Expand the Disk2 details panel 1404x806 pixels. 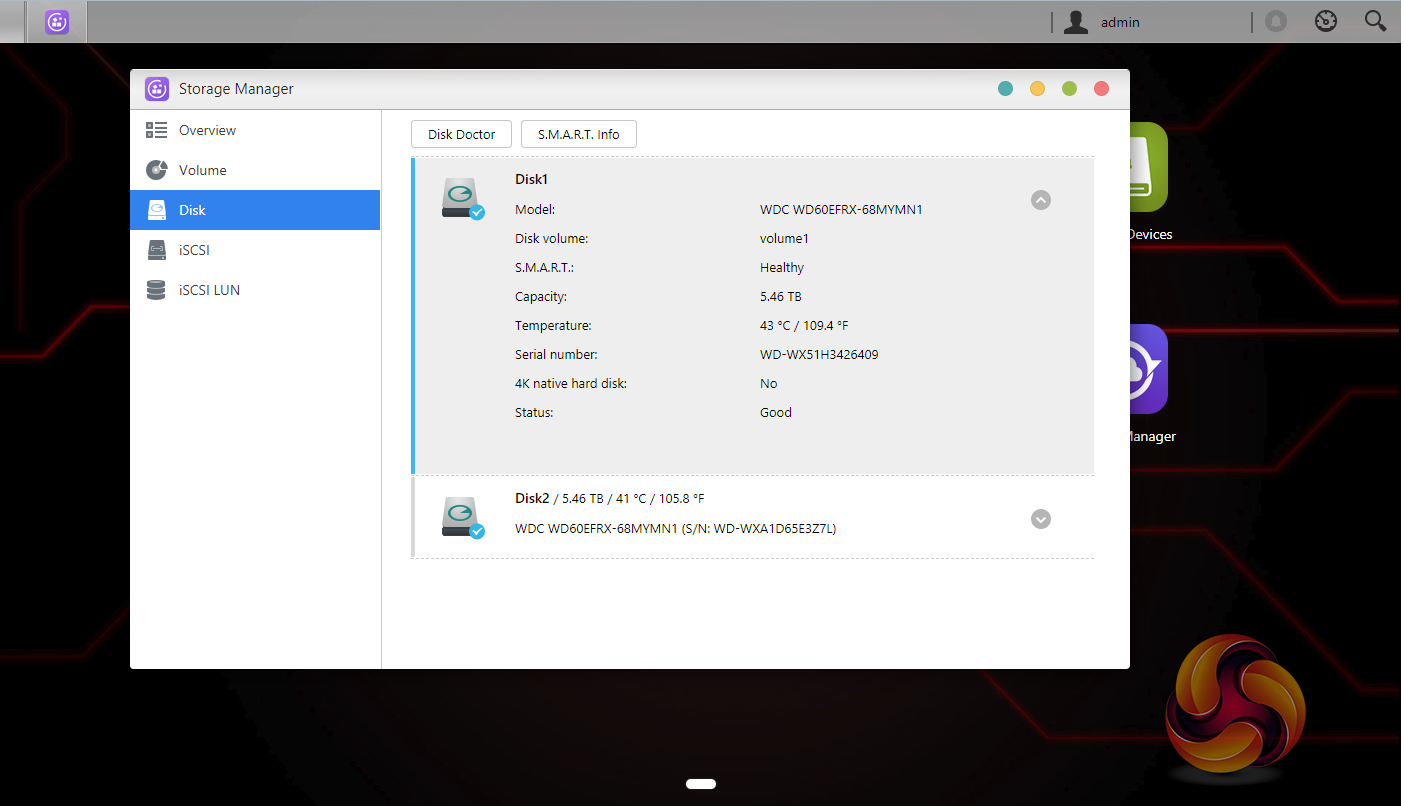pyautogui.click(x=1041, y=519)
